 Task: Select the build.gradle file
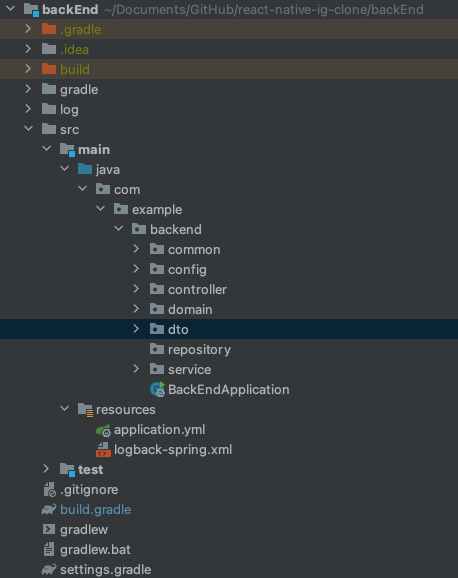(x=96, y=509)
